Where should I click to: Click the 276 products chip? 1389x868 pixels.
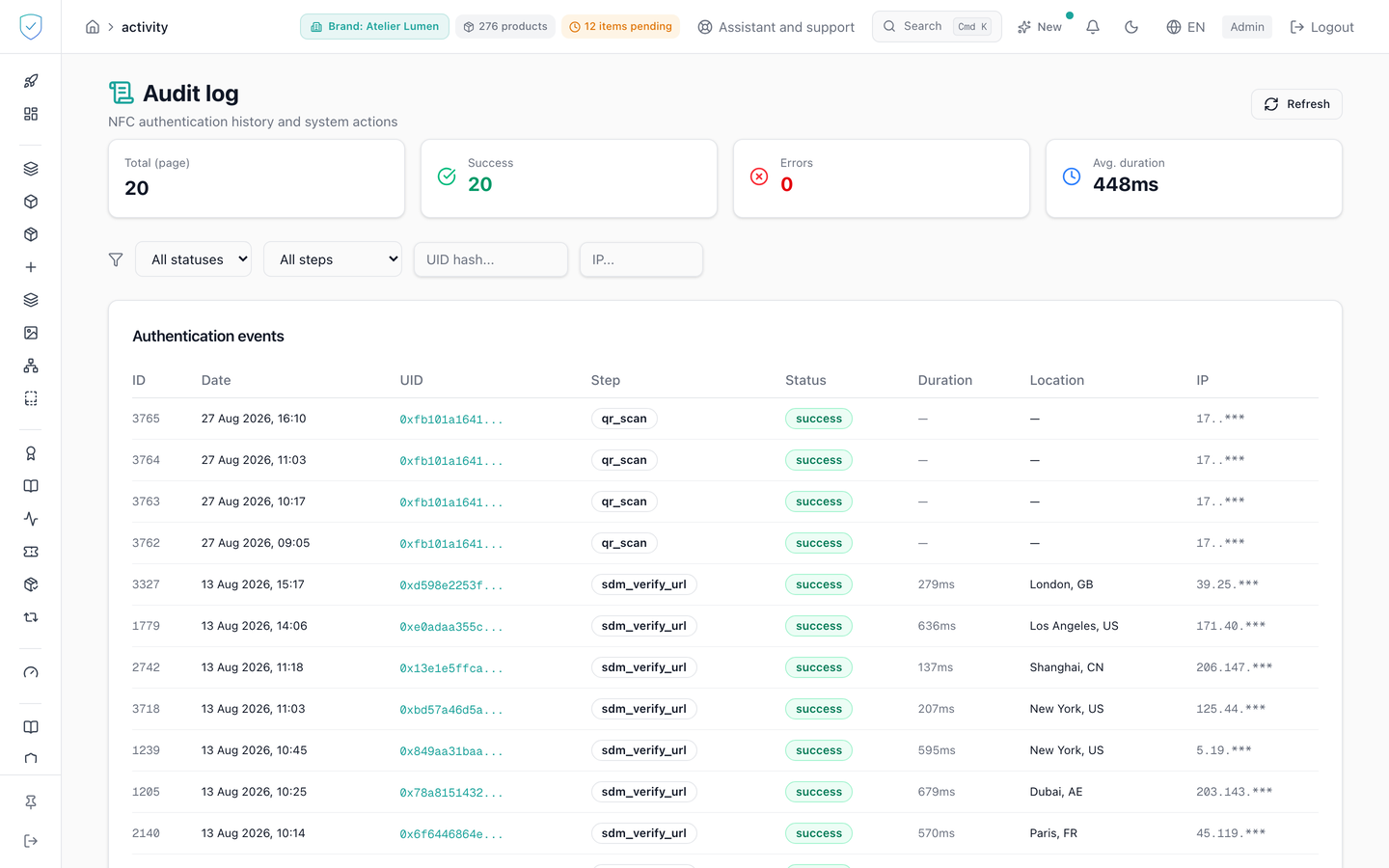coord(505,27)
